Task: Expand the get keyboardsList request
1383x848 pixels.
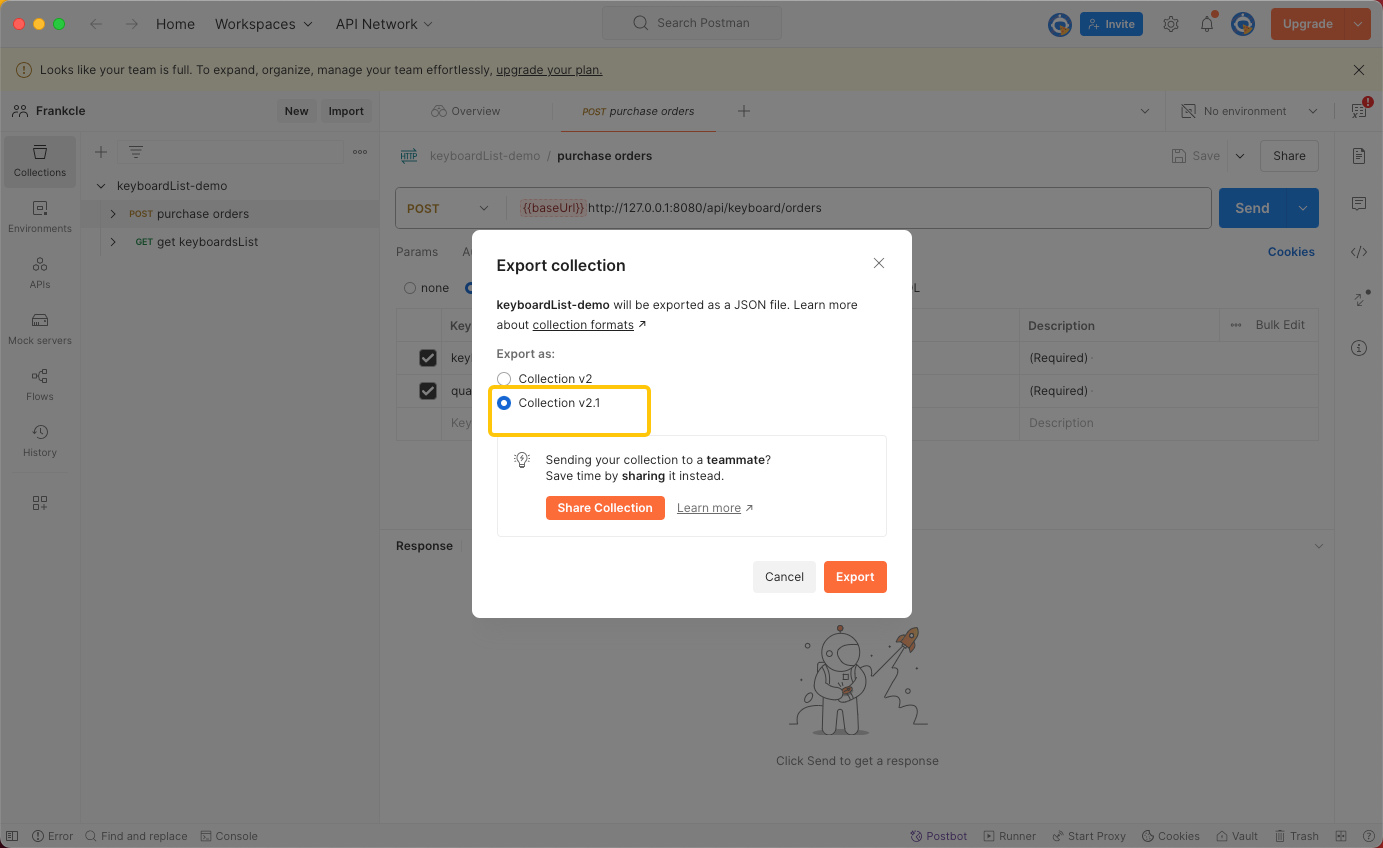Action: (113, 242)
